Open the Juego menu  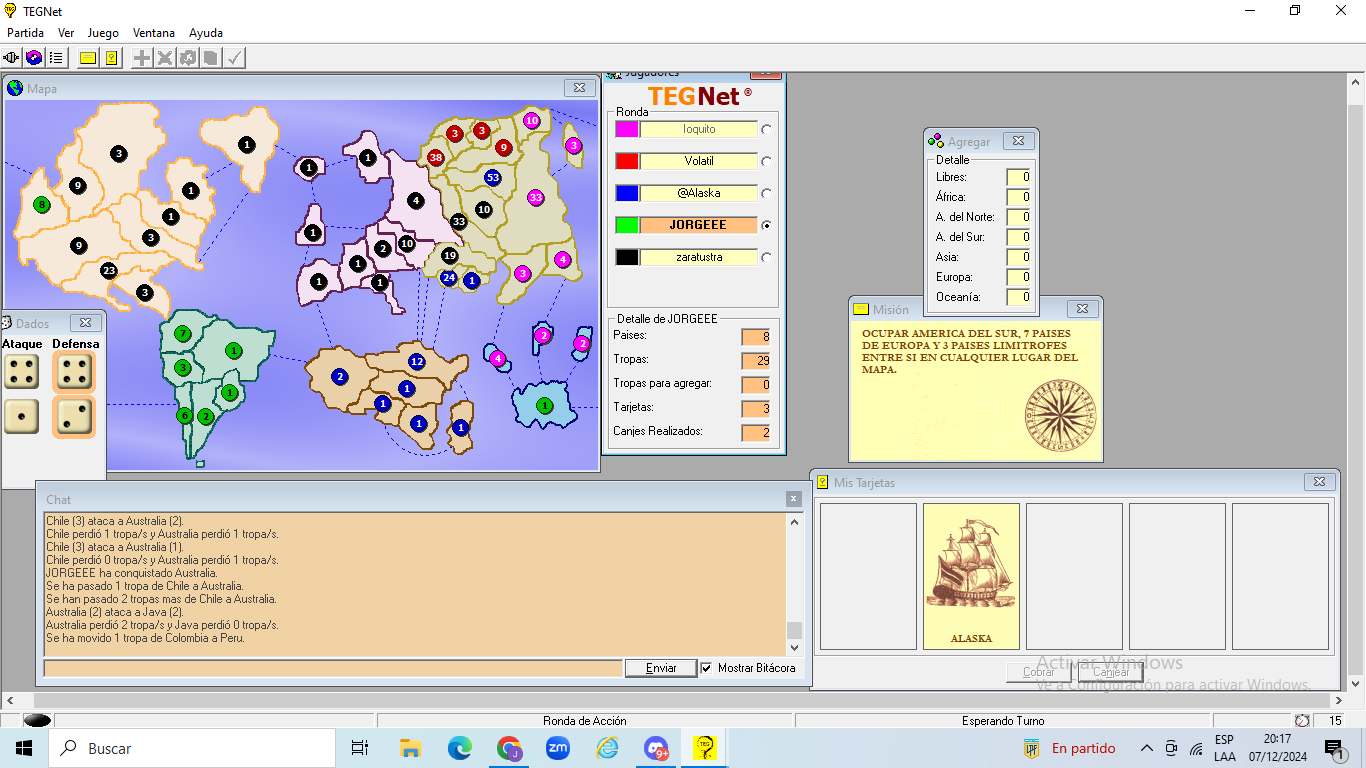coord(103,33)
